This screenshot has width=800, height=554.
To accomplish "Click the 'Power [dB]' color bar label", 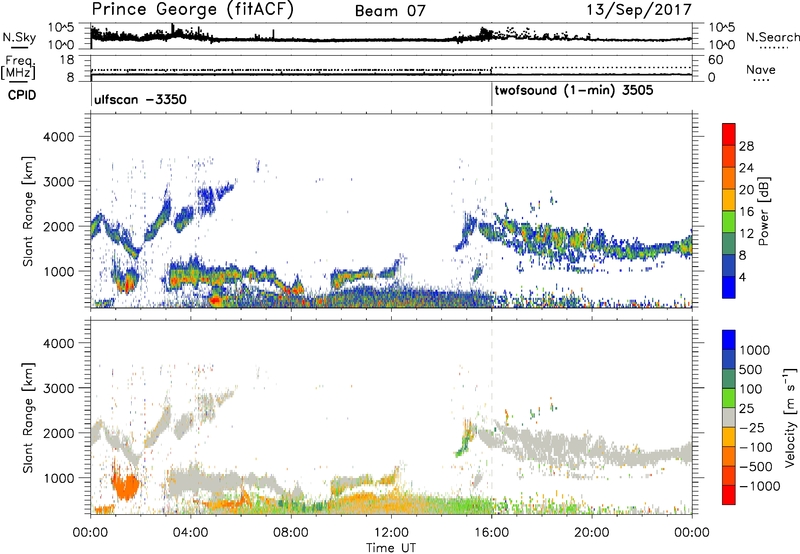I will [x=763, y=211].
